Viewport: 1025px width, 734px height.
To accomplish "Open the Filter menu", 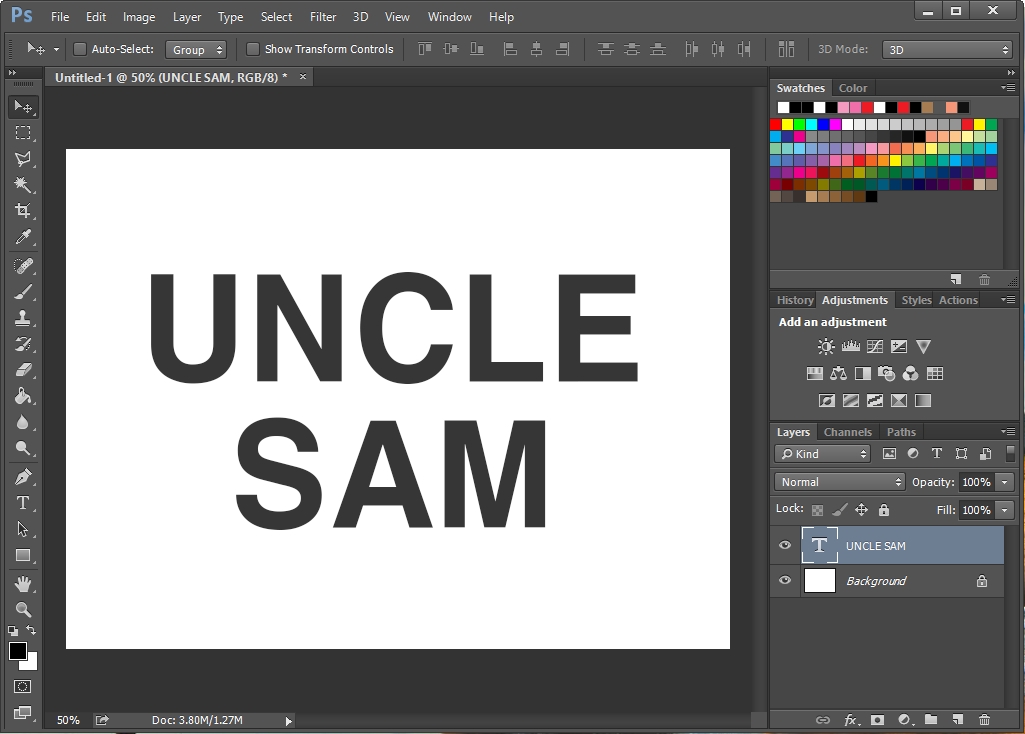I will pos(323,17).
